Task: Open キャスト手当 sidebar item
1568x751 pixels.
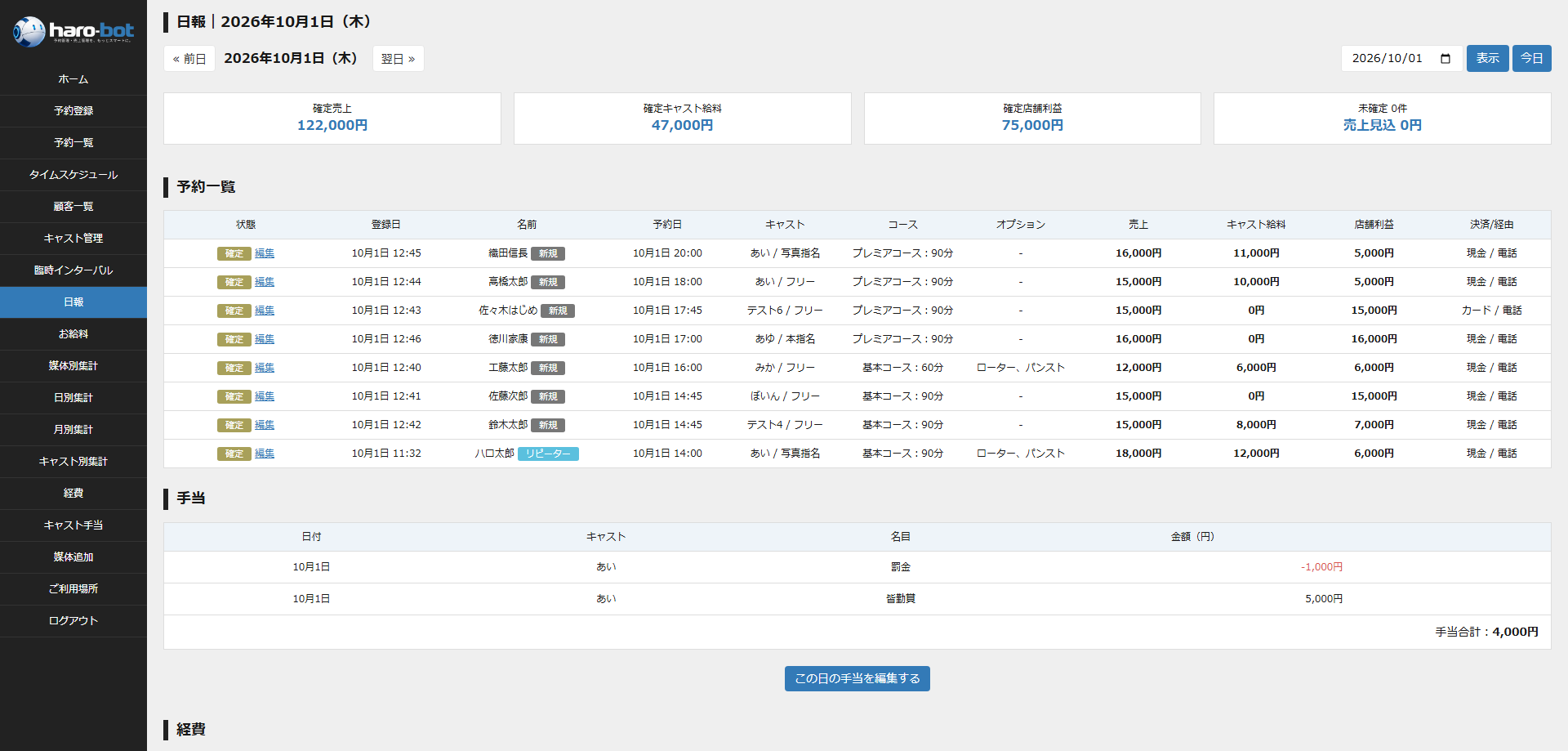Action: [x=73, y=525]
